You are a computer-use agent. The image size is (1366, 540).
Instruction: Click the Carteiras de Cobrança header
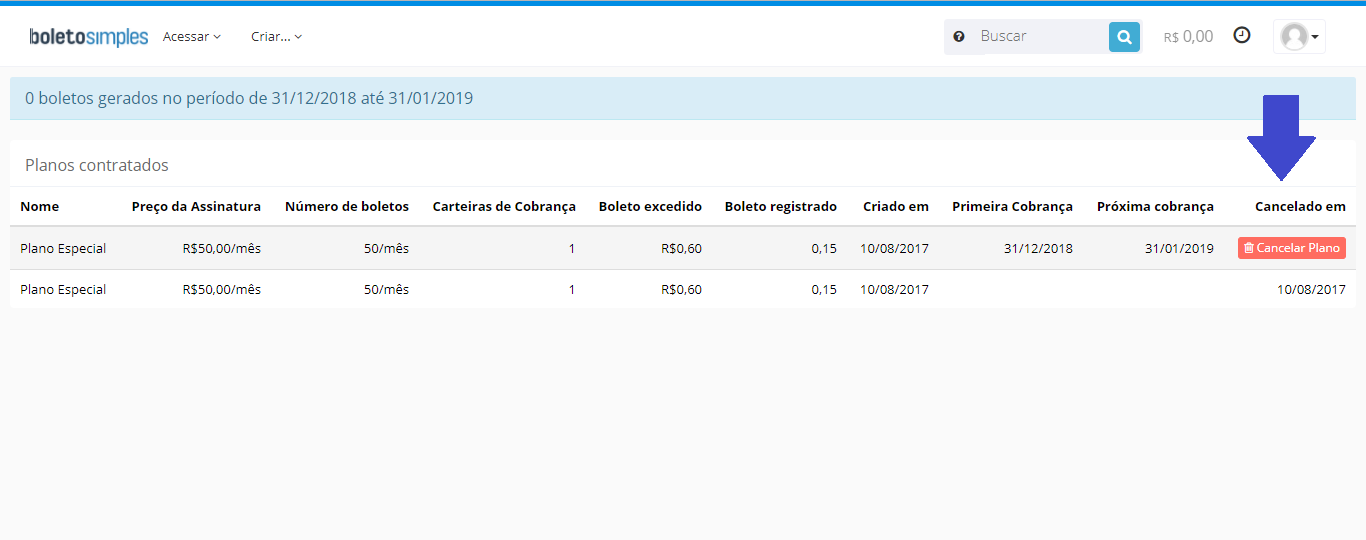(x=504, y=207)
